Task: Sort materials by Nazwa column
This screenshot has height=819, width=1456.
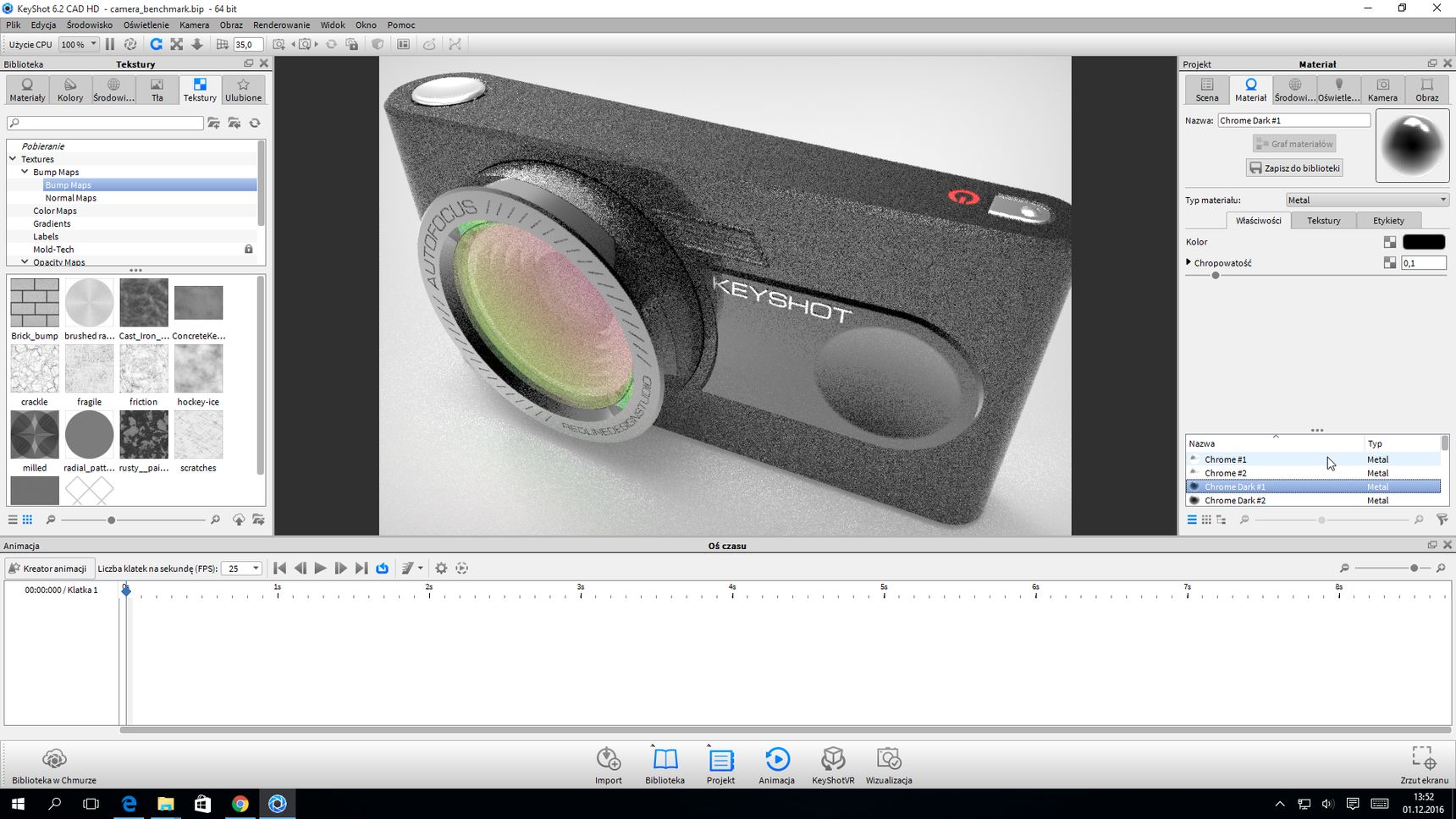Action: click(x=1274, y=443)
